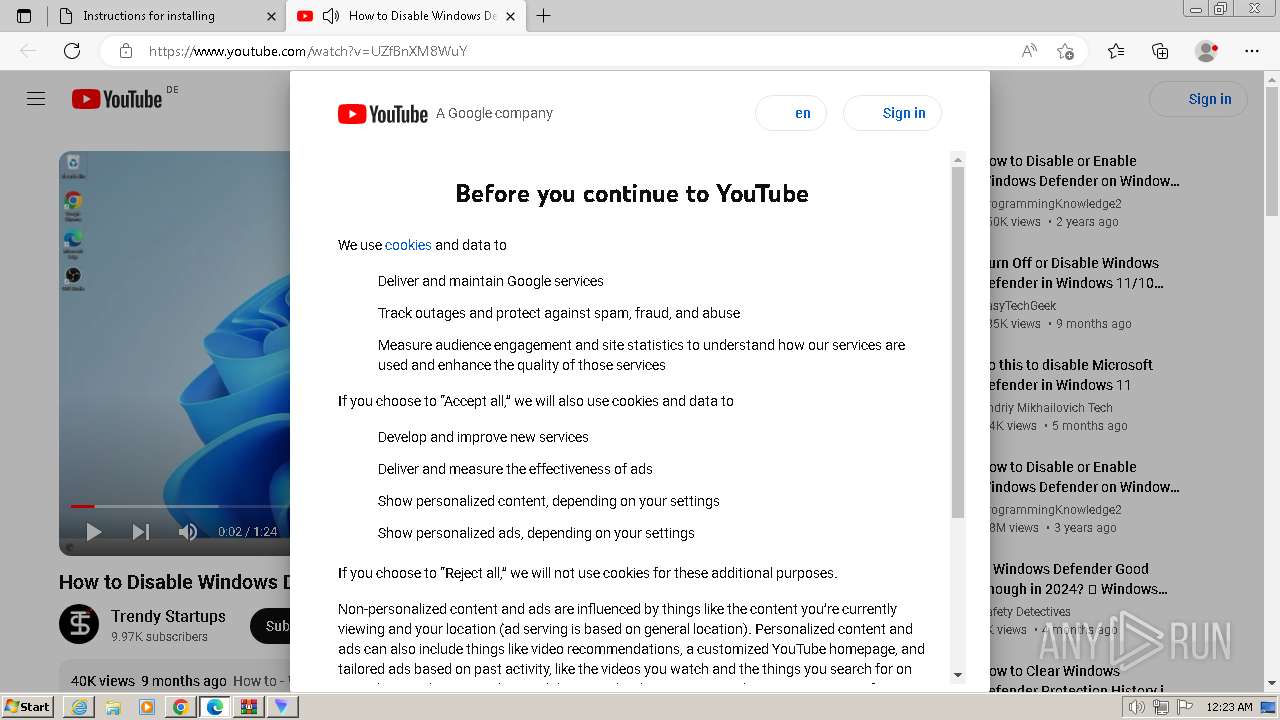
Task: Open EasyTechGeek Turn Off Defender video
Action: tap(1076, 273)
